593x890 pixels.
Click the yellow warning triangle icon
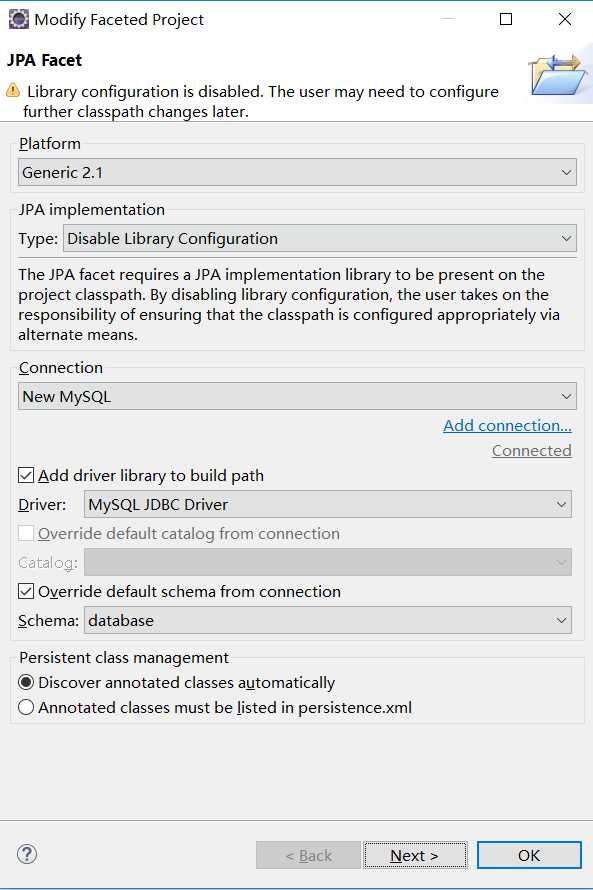coord(13,90)
